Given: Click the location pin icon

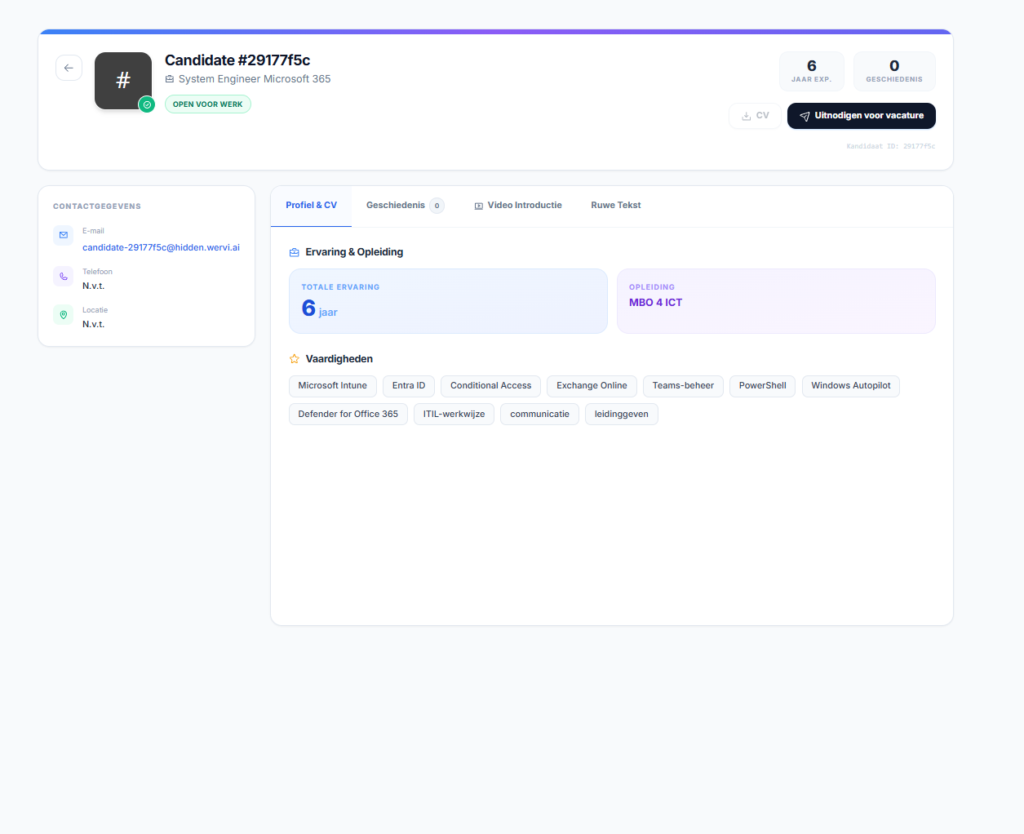Looking at the screenshot, I should coord(63,315).
